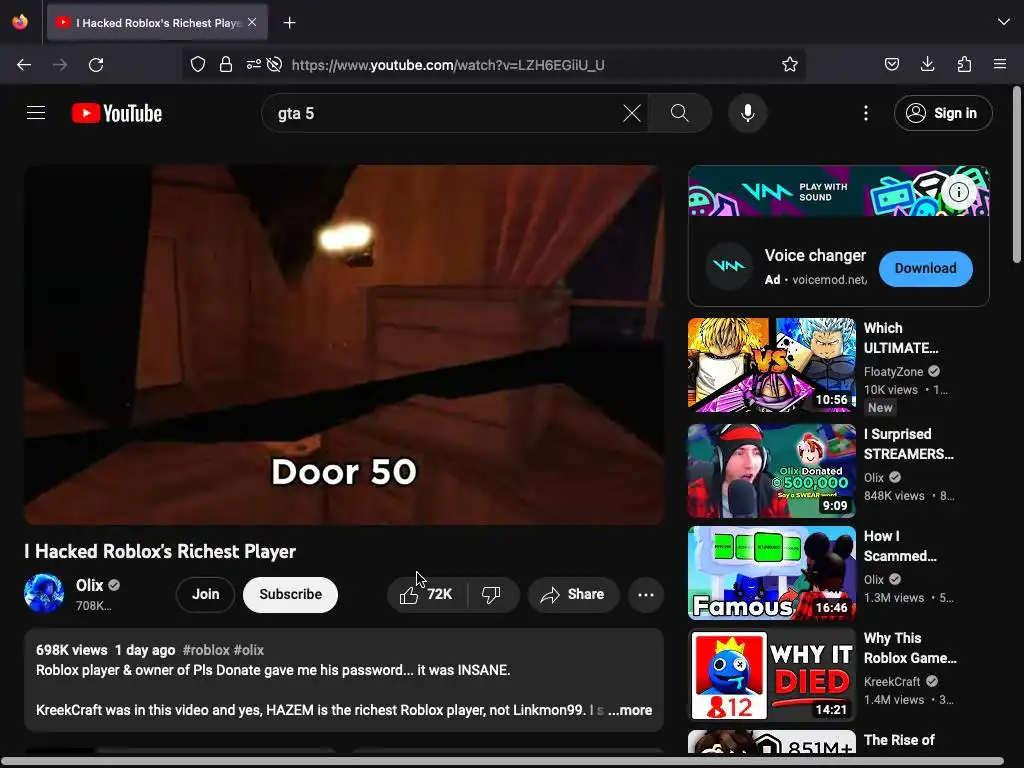Click the #roblox hashtag
Image resolution: width=1024 pixels, height=768 pixels.
pyautogui.click(x=206, y=650)
